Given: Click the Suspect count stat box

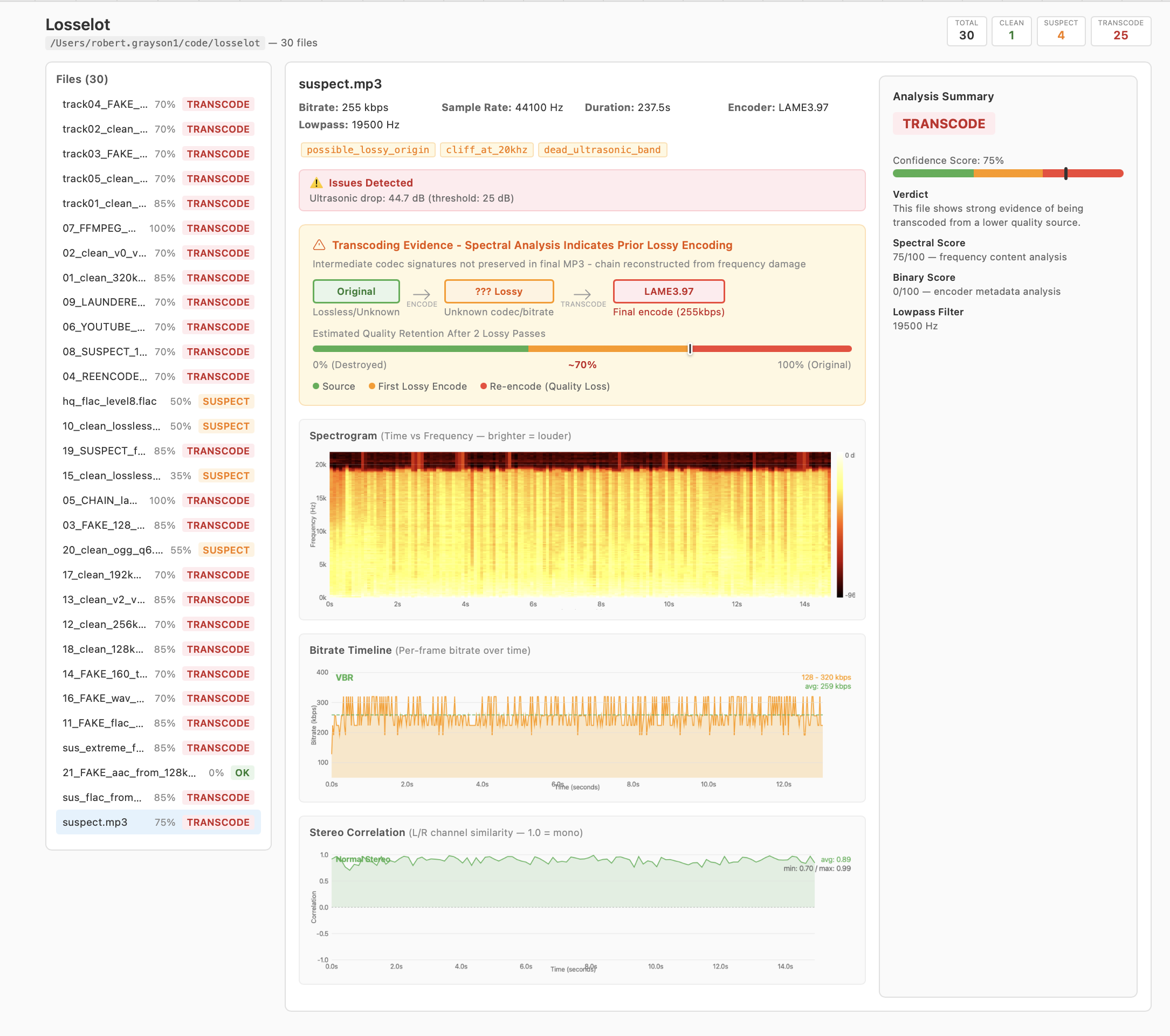Looking at the screenshot, I should (x=1060, y=31).
